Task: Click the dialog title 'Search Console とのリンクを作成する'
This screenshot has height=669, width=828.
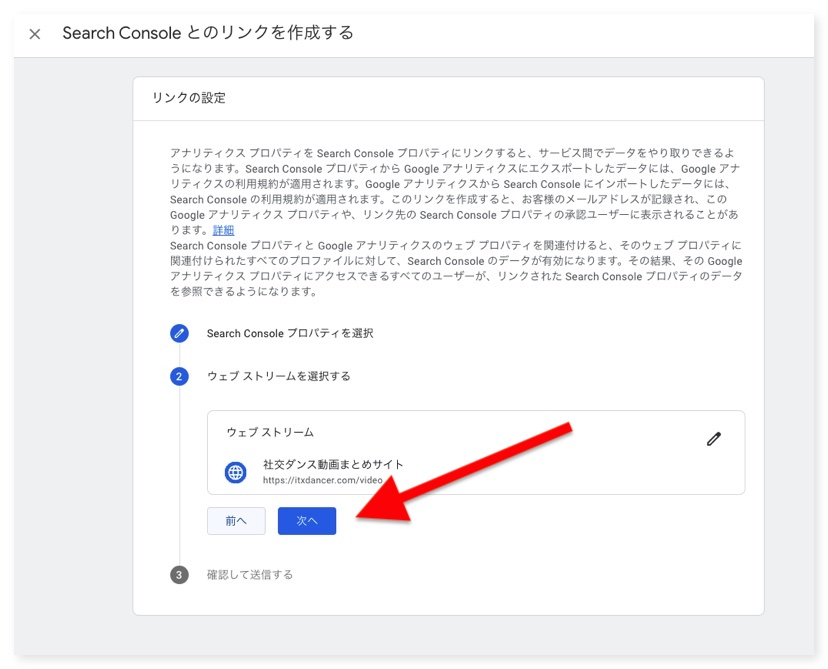Action: [208, 33]
